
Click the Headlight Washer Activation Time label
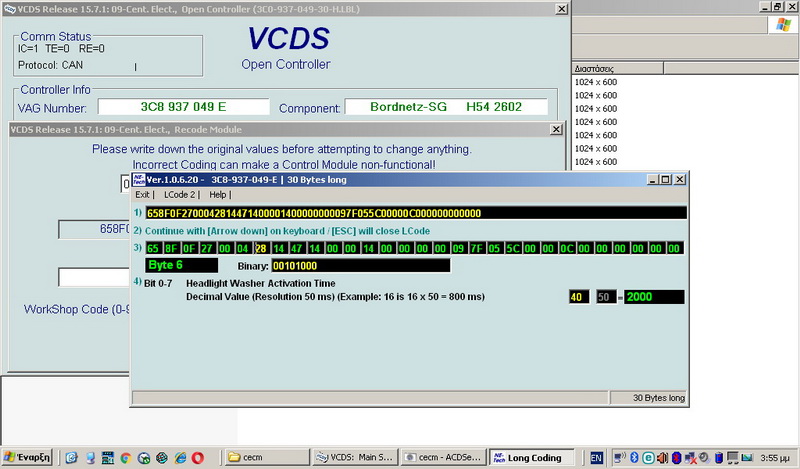(x=261, y=283)
